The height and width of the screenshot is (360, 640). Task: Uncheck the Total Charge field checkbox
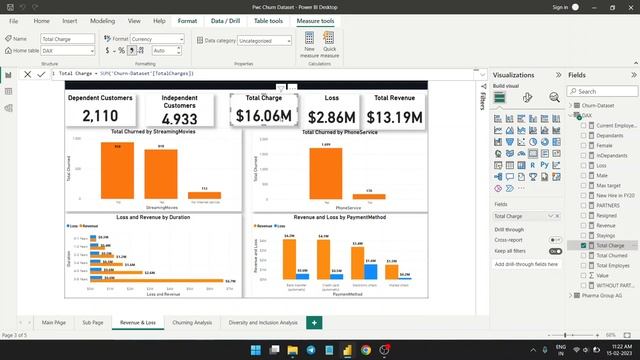pyautogui.click(x=583, y=245)
